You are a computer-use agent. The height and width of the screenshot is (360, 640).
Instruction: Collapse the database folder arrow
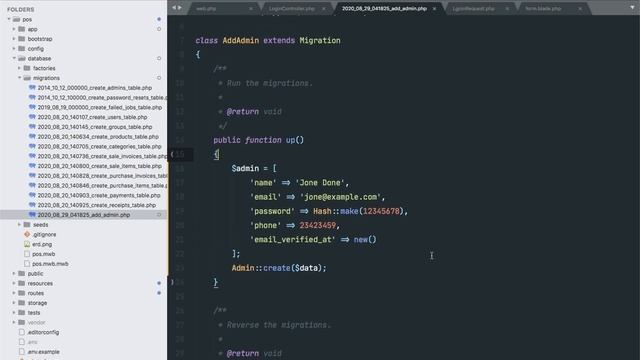point(14,58)
